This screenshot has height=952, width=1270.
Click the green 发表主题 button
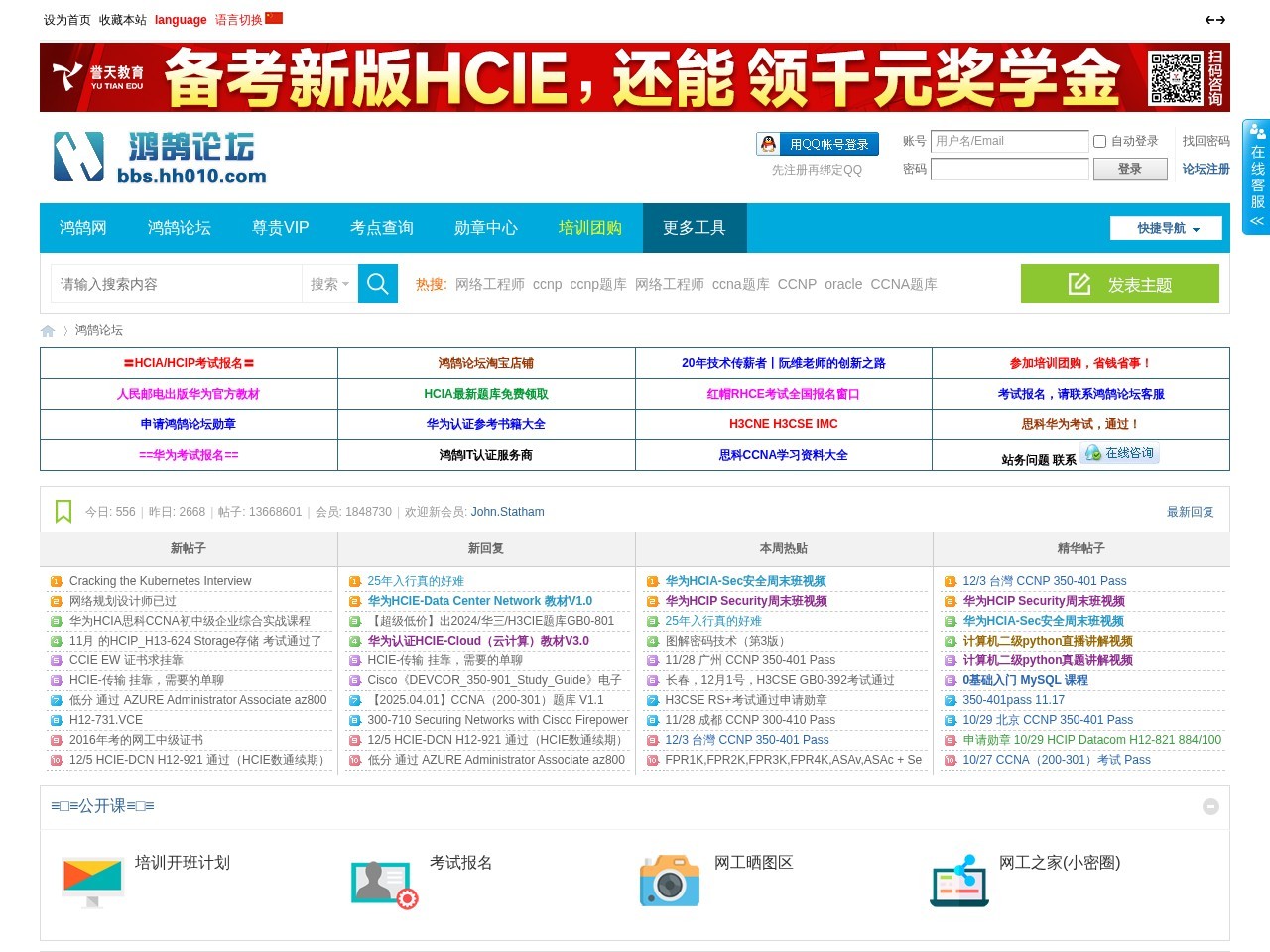(x=1119, y=285)
